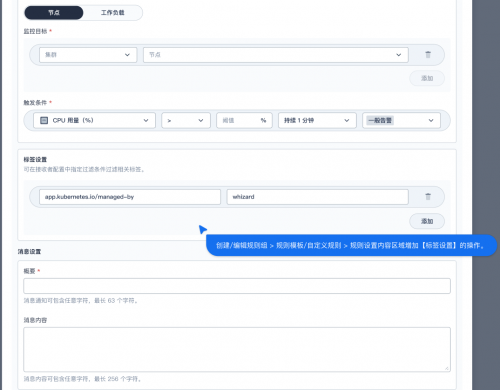Switch to the 节点 toggle option

(x=54, y=13)
